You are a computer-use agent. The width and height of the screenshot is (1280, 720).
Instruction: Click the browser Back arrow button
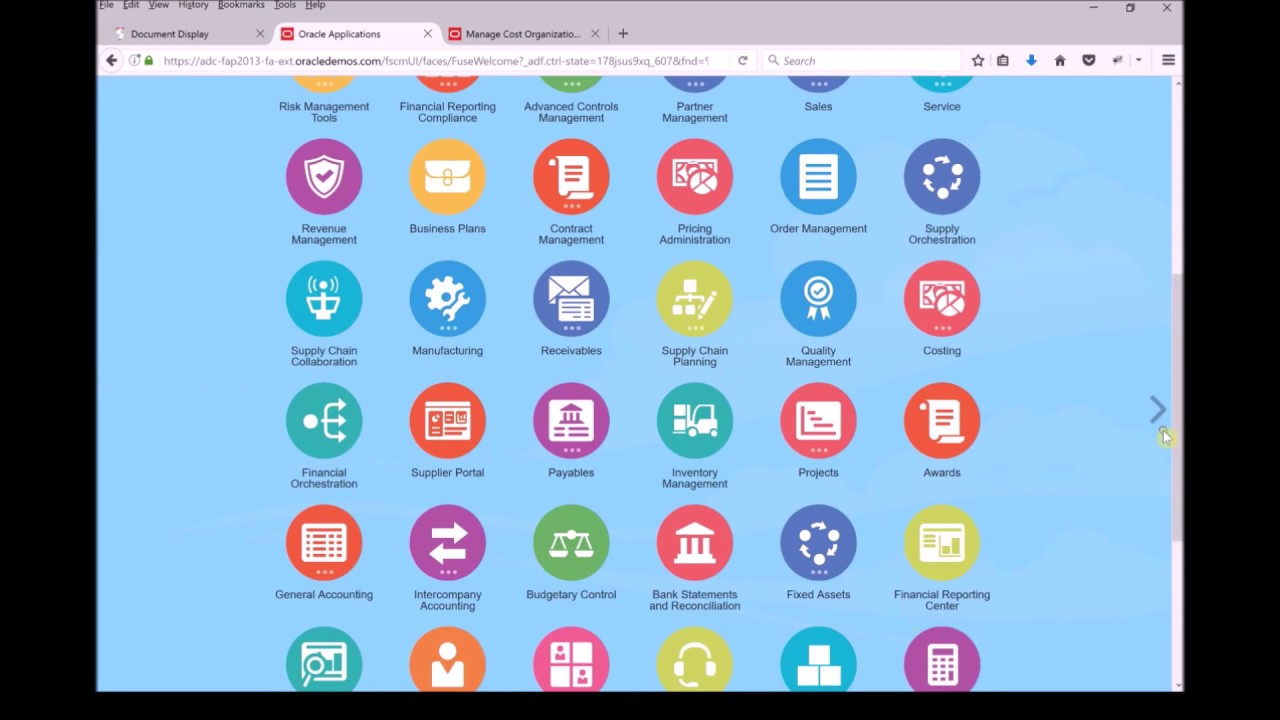click(112, 61)
